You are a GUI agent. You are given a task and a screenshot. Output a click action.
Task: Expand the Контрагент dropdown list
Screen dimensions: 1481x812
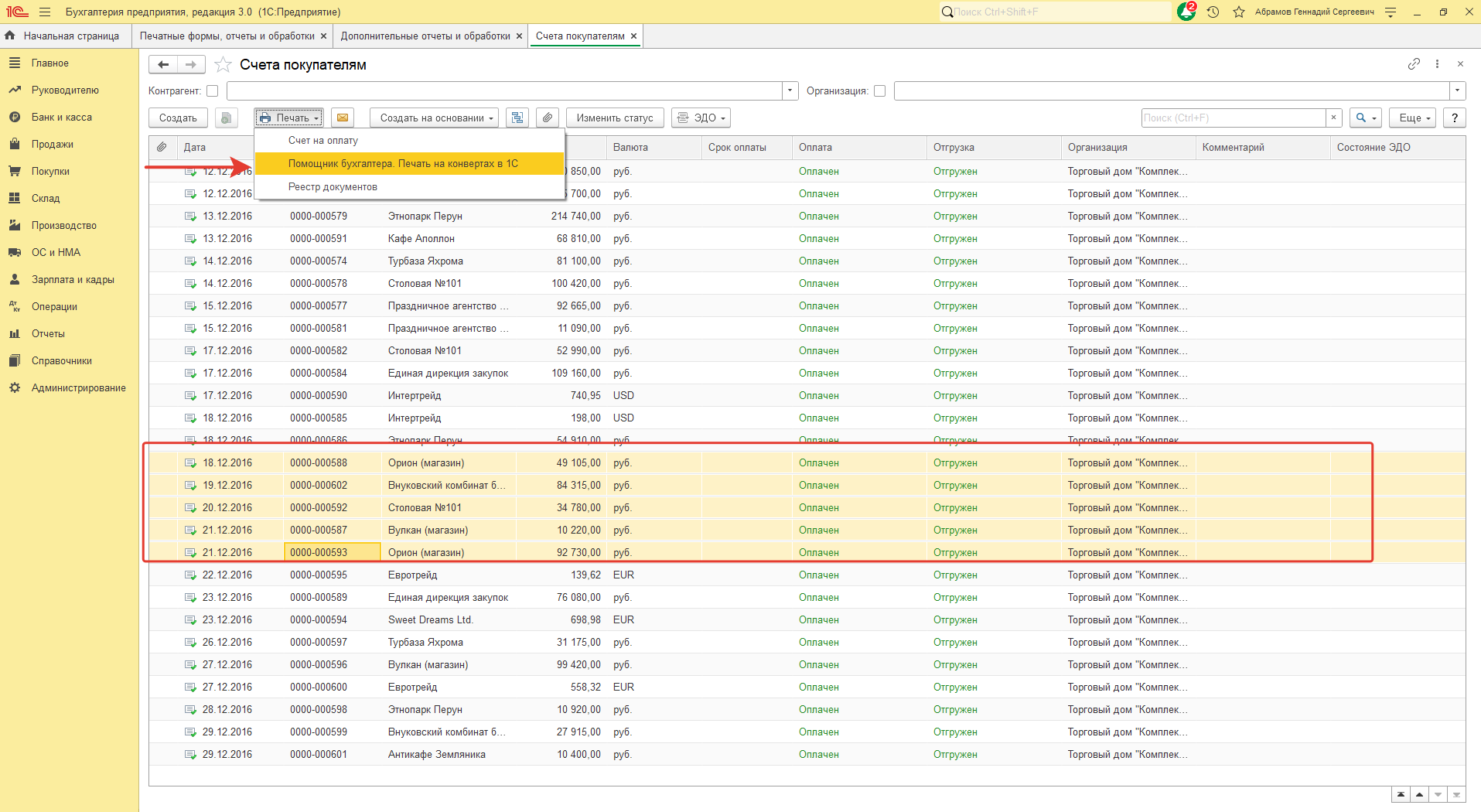(790, 91)
